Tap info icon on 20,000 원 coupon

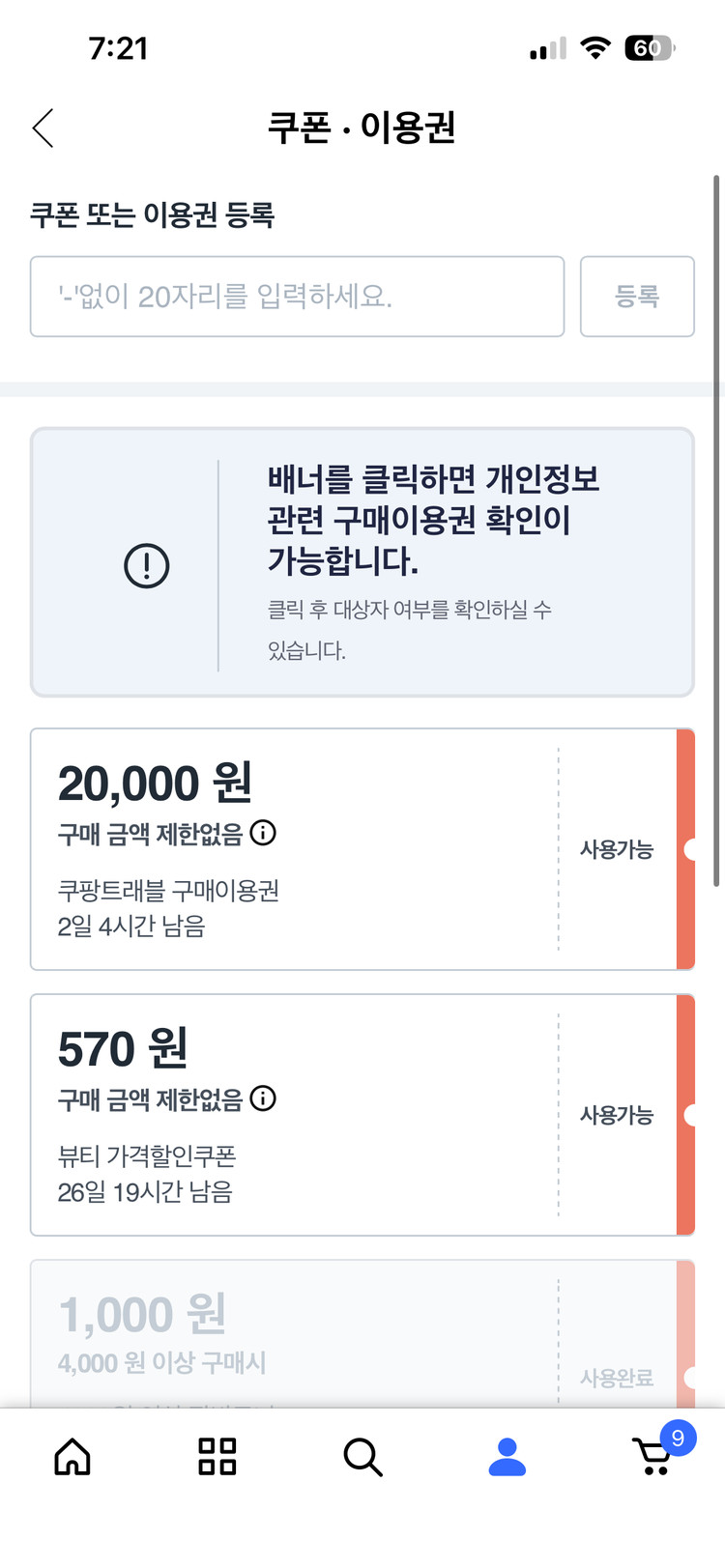pos(263,833)
